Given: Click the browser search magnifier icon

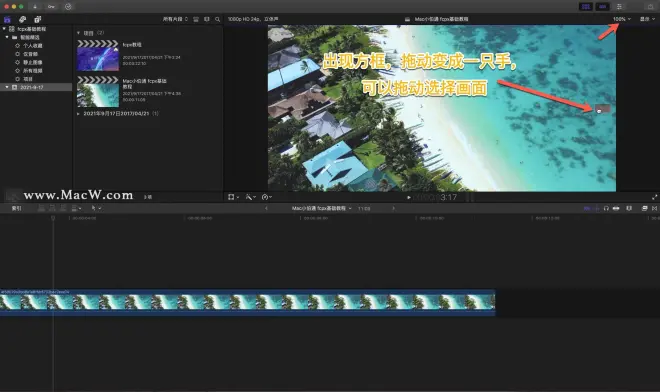Looking at the screenshot, I should pyautogui.click(x=218, y=19).
